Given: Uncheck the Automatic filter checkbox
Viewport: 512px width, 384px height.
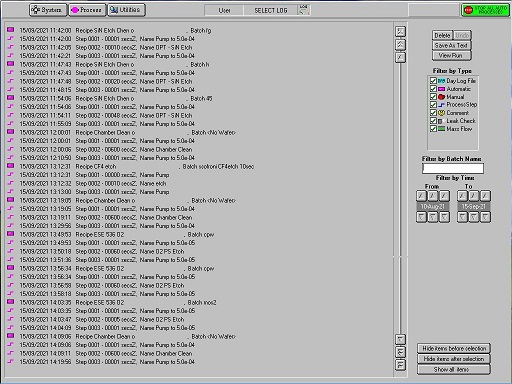Looking at the screenshot, I should pyautogui.click(x=433, y=89).
